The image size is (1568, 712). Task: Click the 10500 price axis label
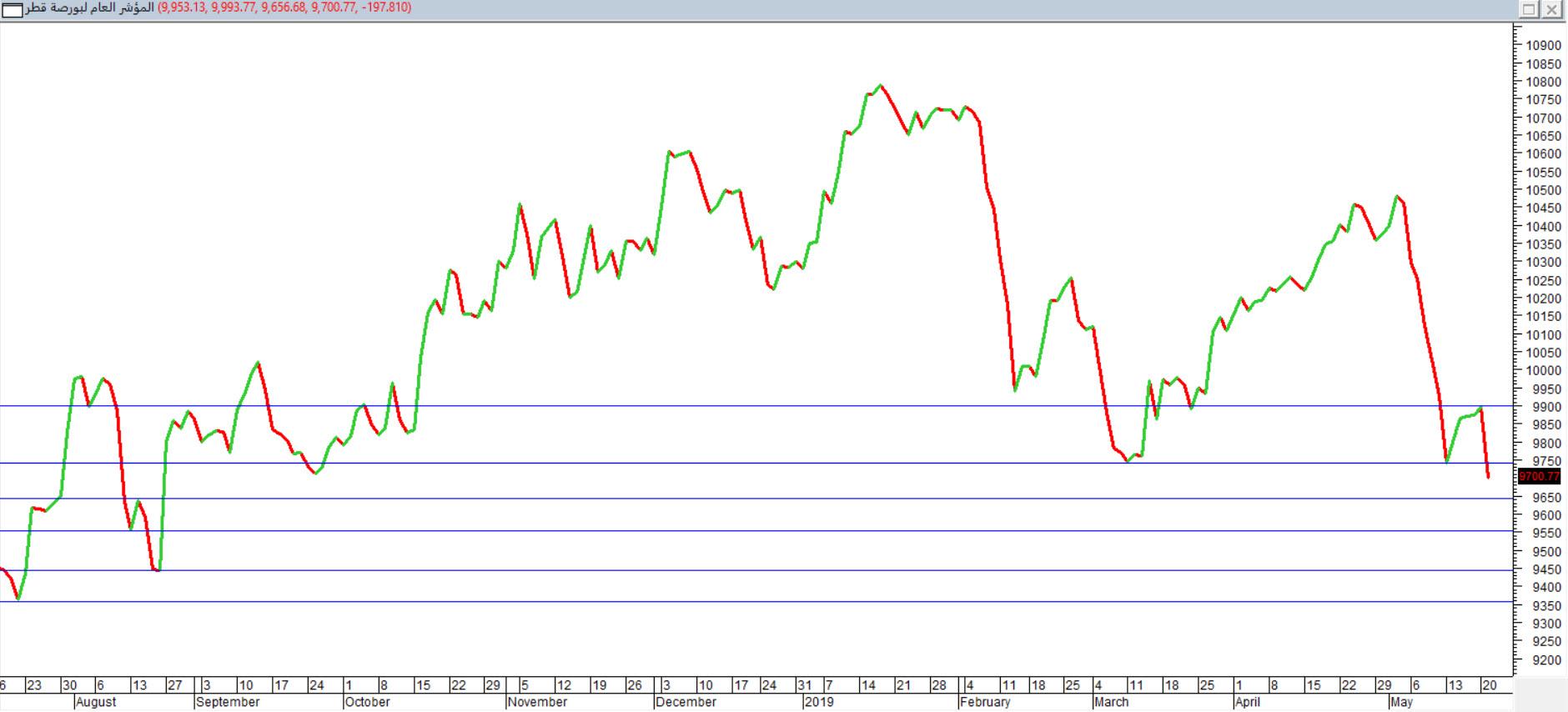pyautogui.click(x=1543, y=190)
